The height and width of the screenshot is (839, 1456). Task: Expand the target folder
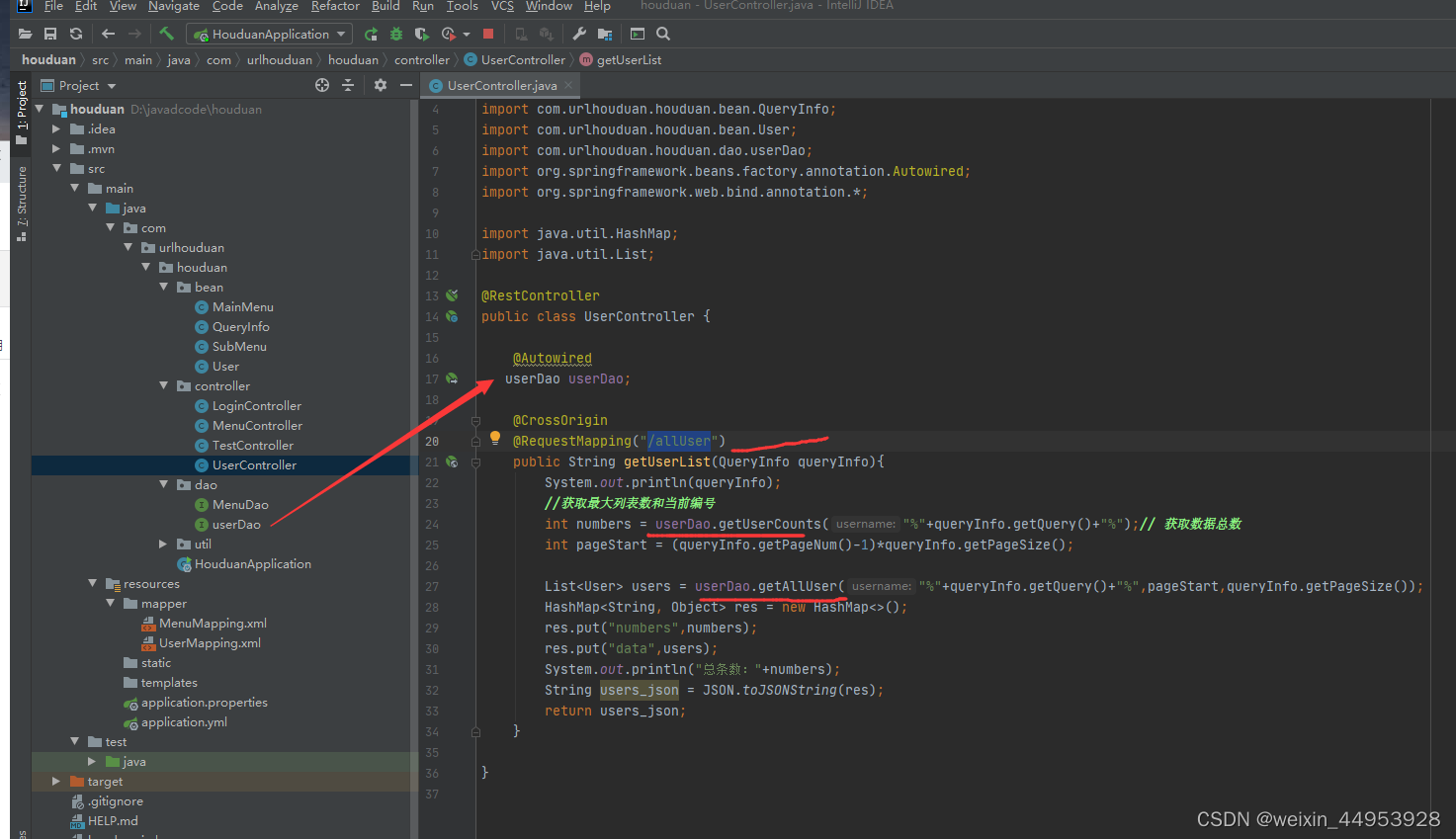[x=56, y=782]
